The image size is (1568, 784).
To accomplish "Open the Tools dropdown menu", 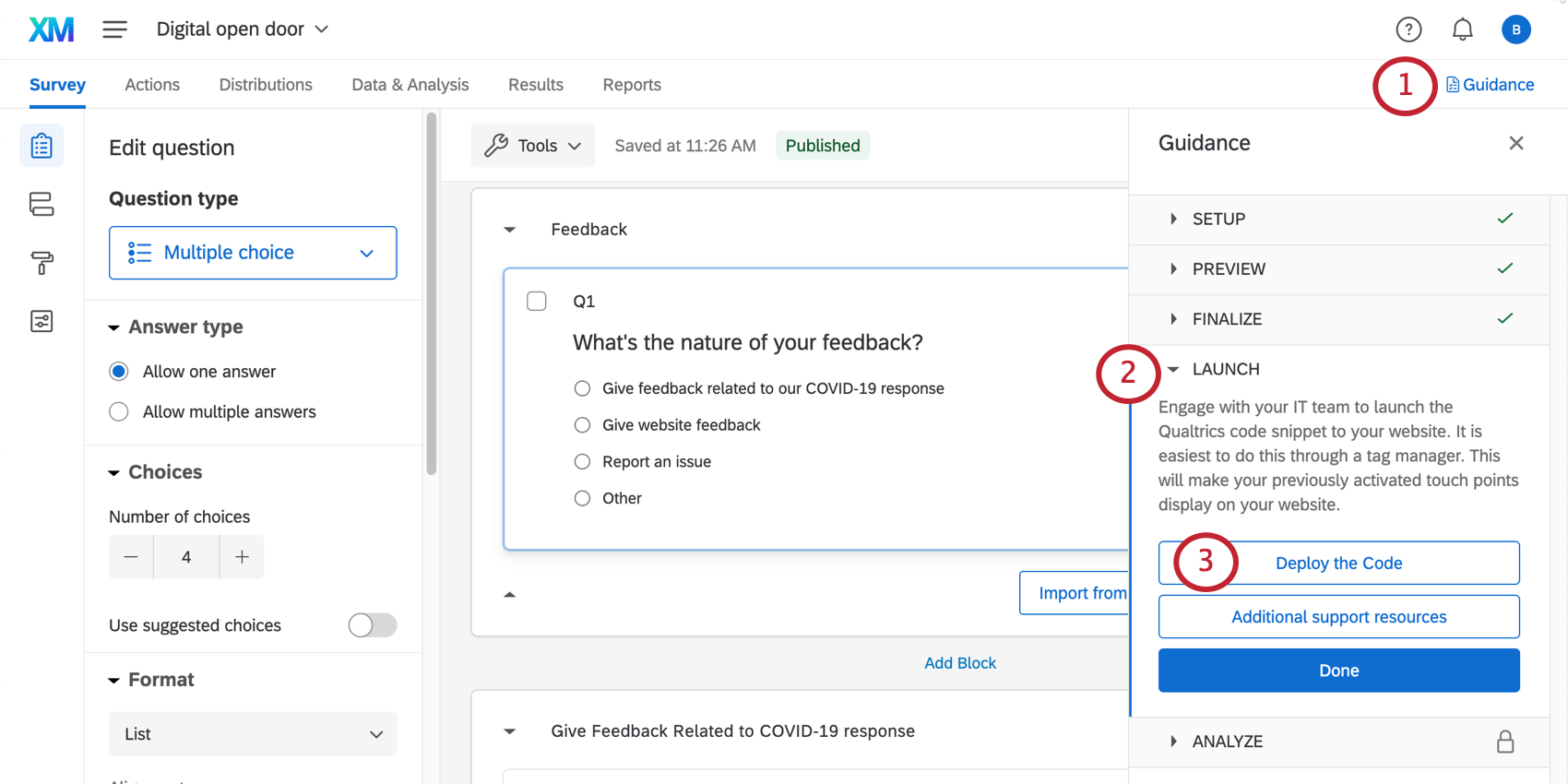I will click(x=533, y=146).
